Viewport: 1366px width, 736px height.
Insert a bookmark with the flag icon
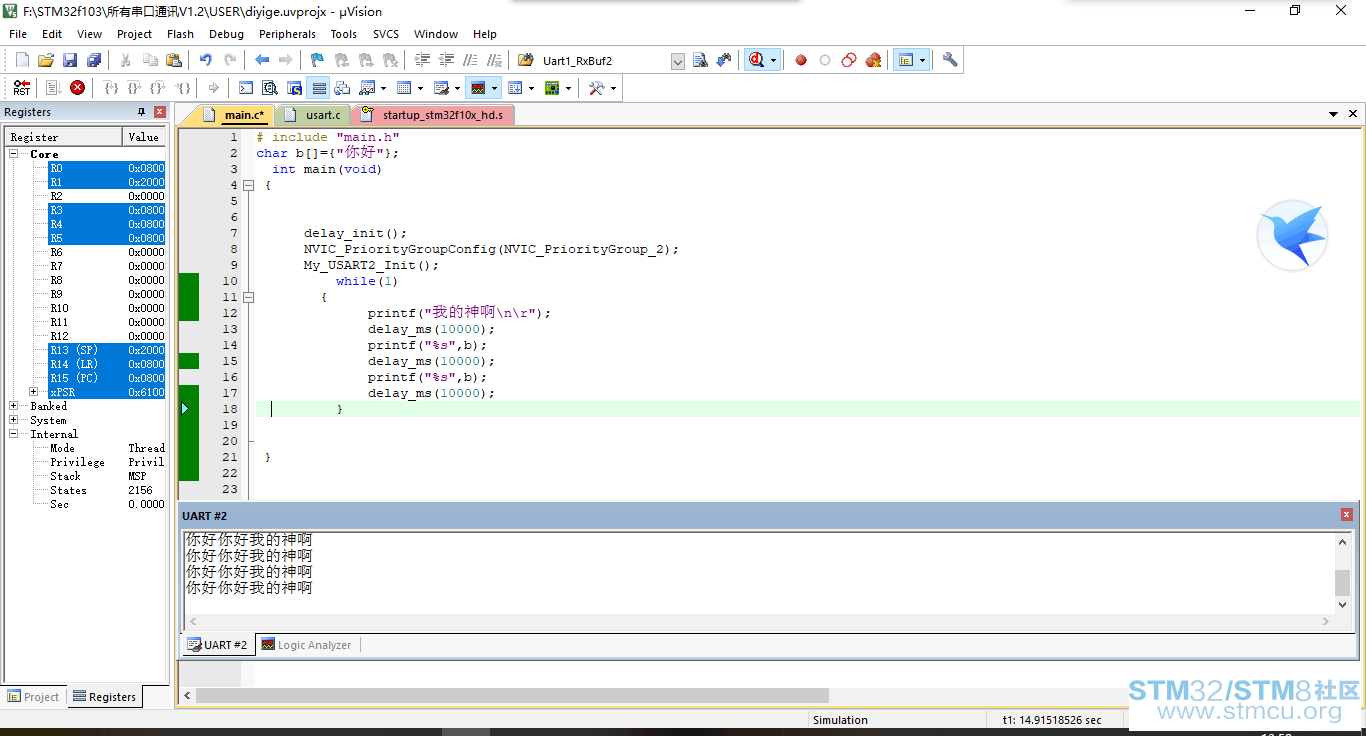pos(317,60)
